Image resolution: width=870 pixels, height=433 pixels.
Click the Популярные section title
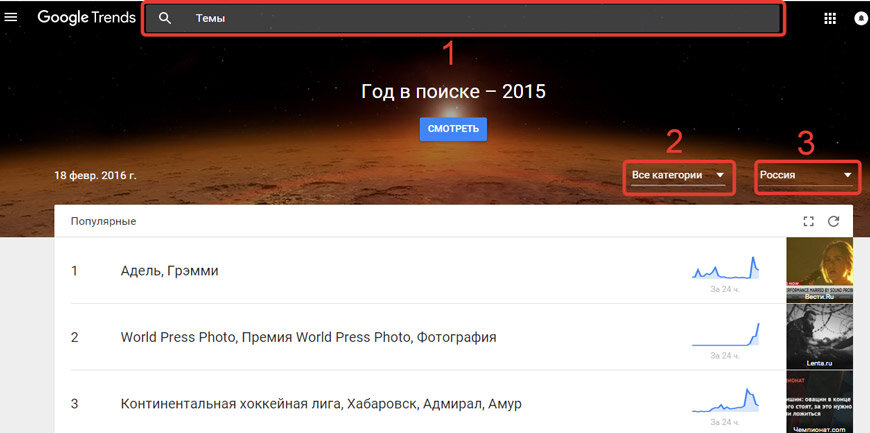point(103,221)
